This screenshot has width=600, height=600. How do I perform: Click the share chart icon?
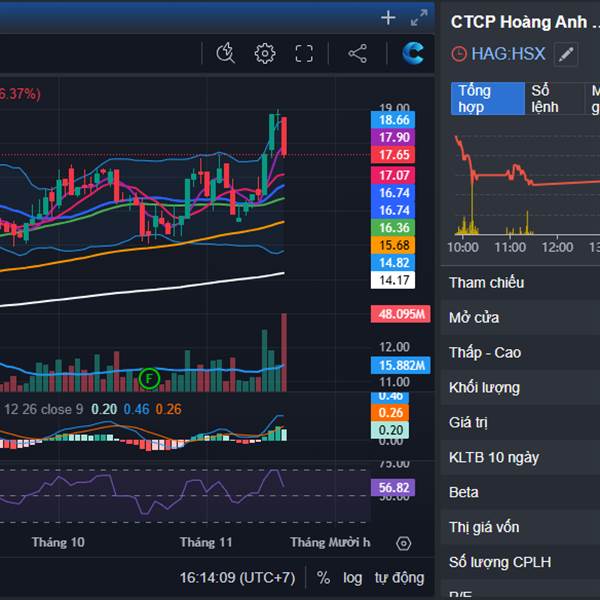[x=358, y=53]
